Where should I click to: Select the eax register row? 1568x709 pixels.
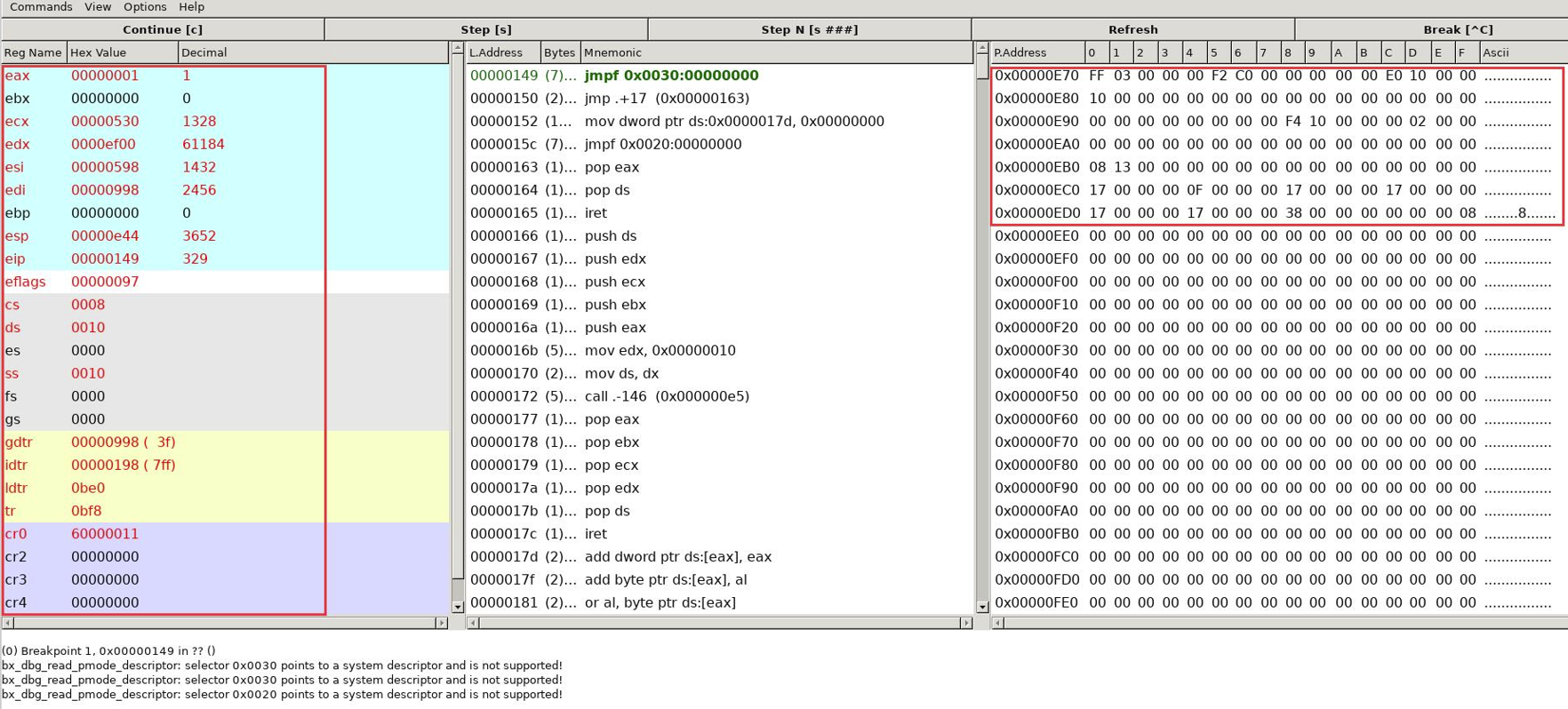pos(225,76)
